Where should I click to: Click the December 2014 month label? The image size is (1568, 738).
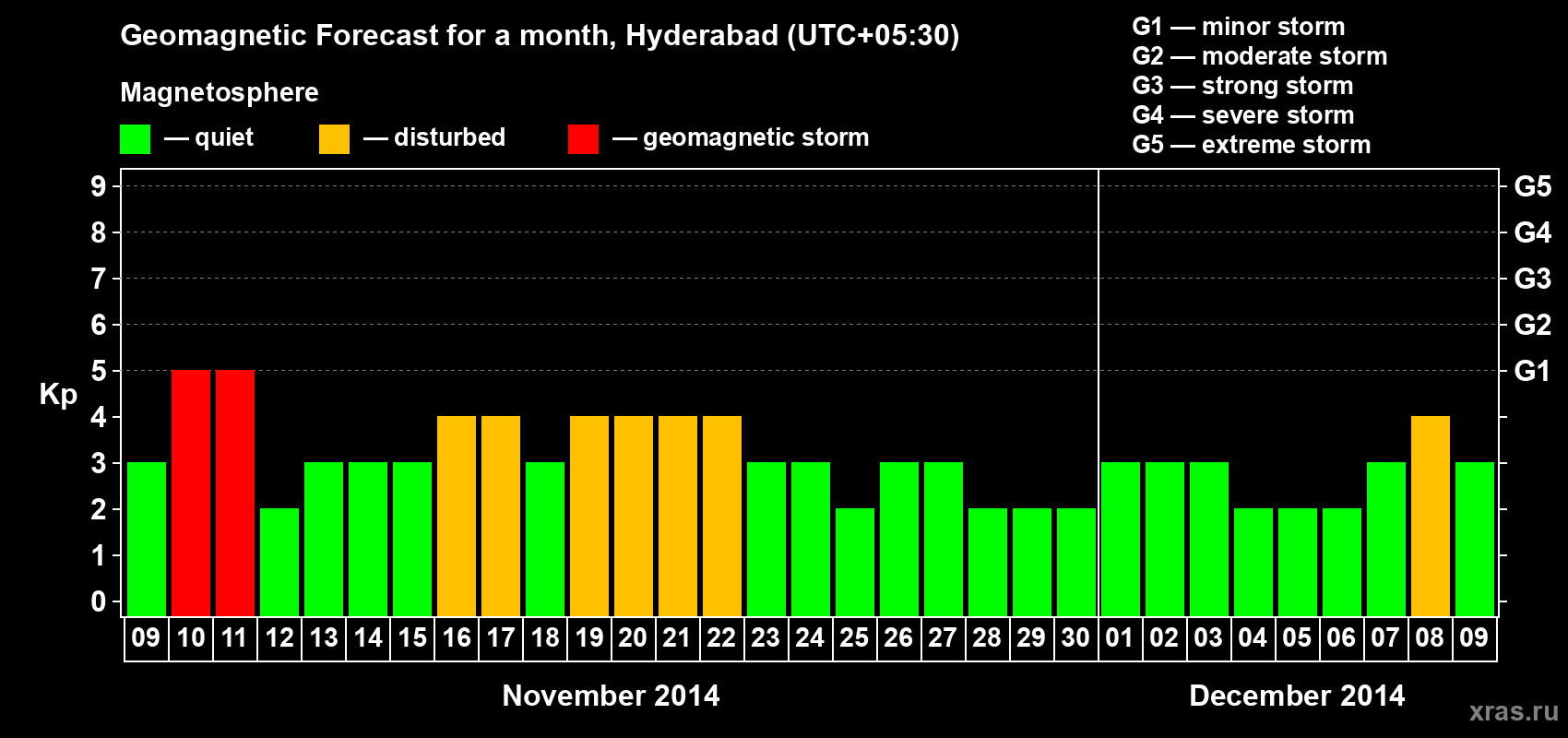tap(1297, 696)
